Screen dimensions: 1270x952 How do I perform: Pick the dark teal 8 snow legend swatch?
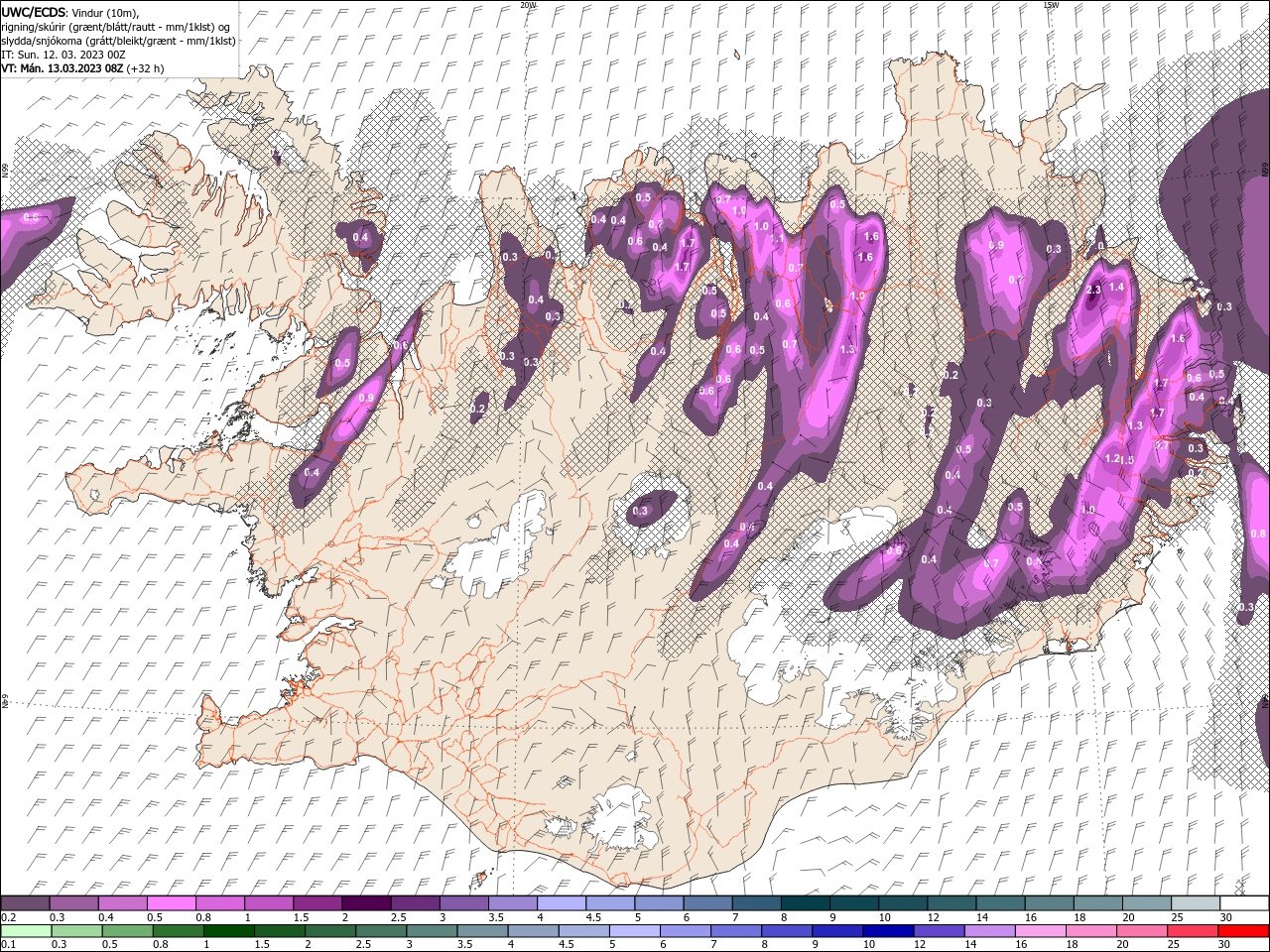(x=804, y=903)
